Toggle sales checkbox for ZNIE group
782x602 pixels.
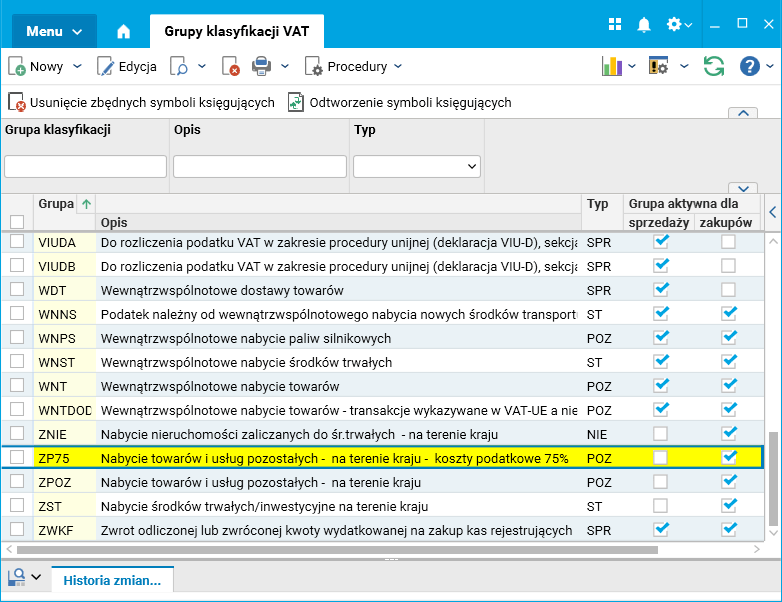660,433
